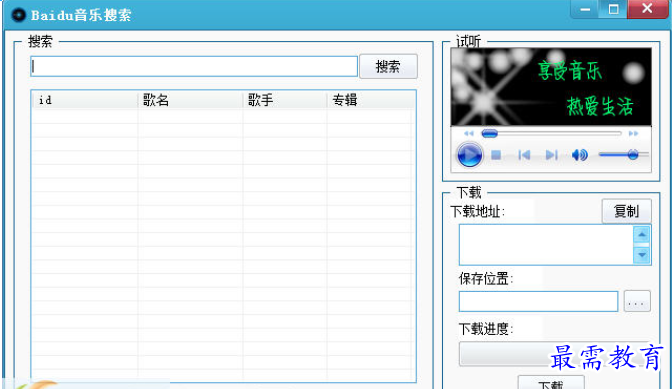672x389 pixels.
Task: Maximize the Baidu音乐搜索 window
Action: click(x=613, y=9)
